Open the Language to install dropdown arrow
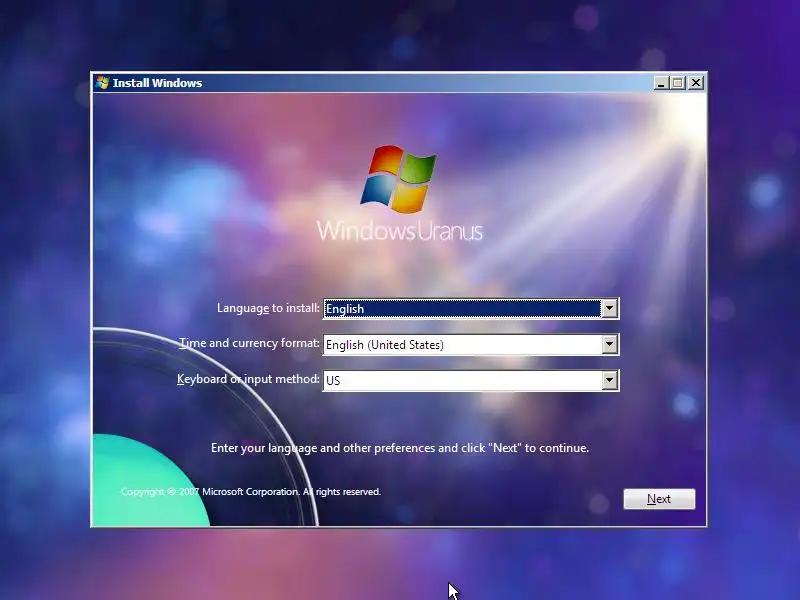 609,308
